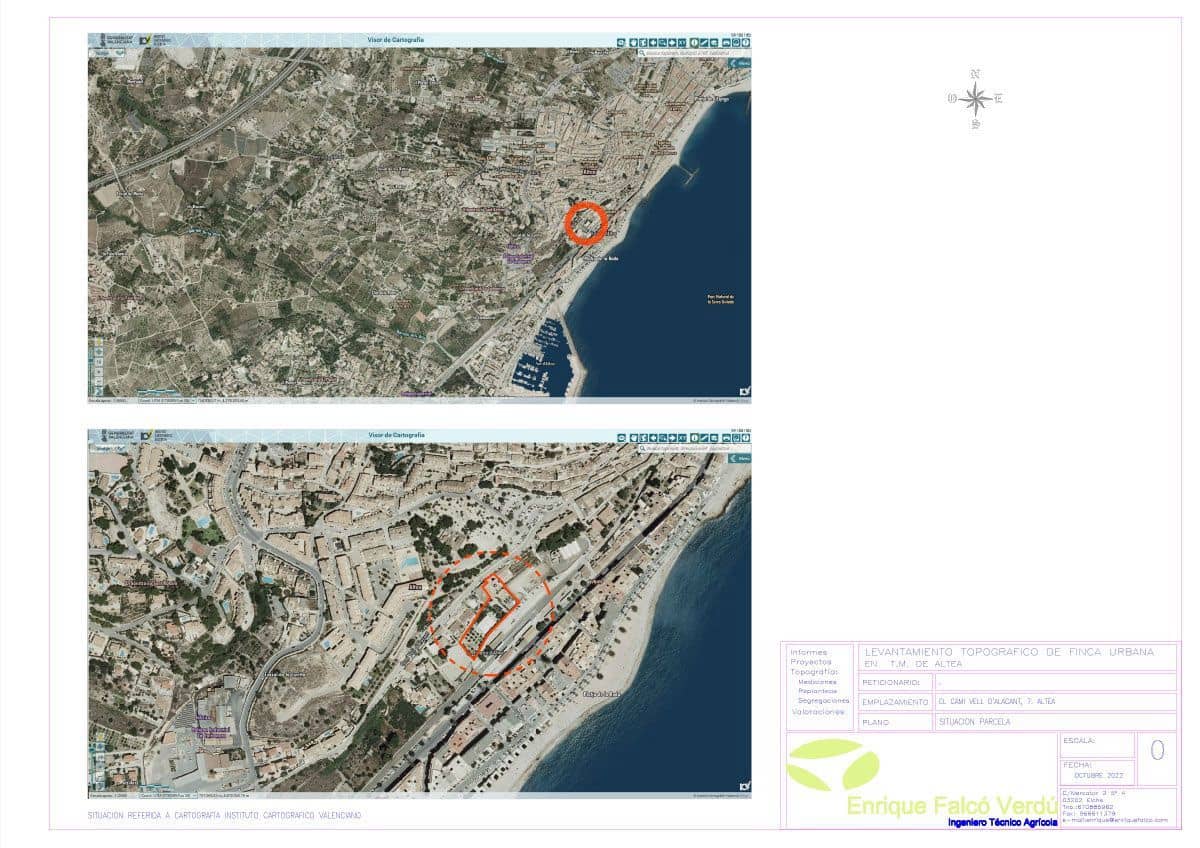Image resolution: width=1200 pixels, height=848 pixels.
Task: Click the Enrique Falcó Verdú logo text
Action: tap(950, 806)
